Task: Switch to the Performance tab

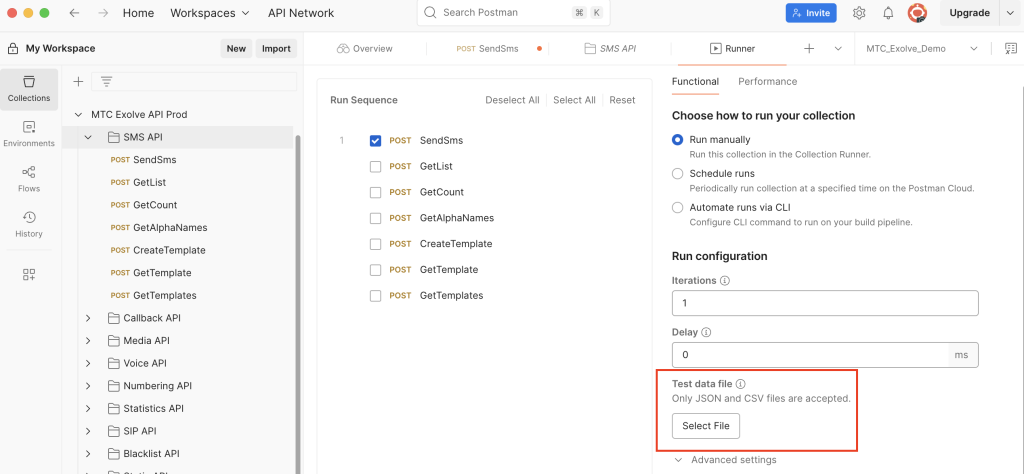Action: [x=767, y=82]
